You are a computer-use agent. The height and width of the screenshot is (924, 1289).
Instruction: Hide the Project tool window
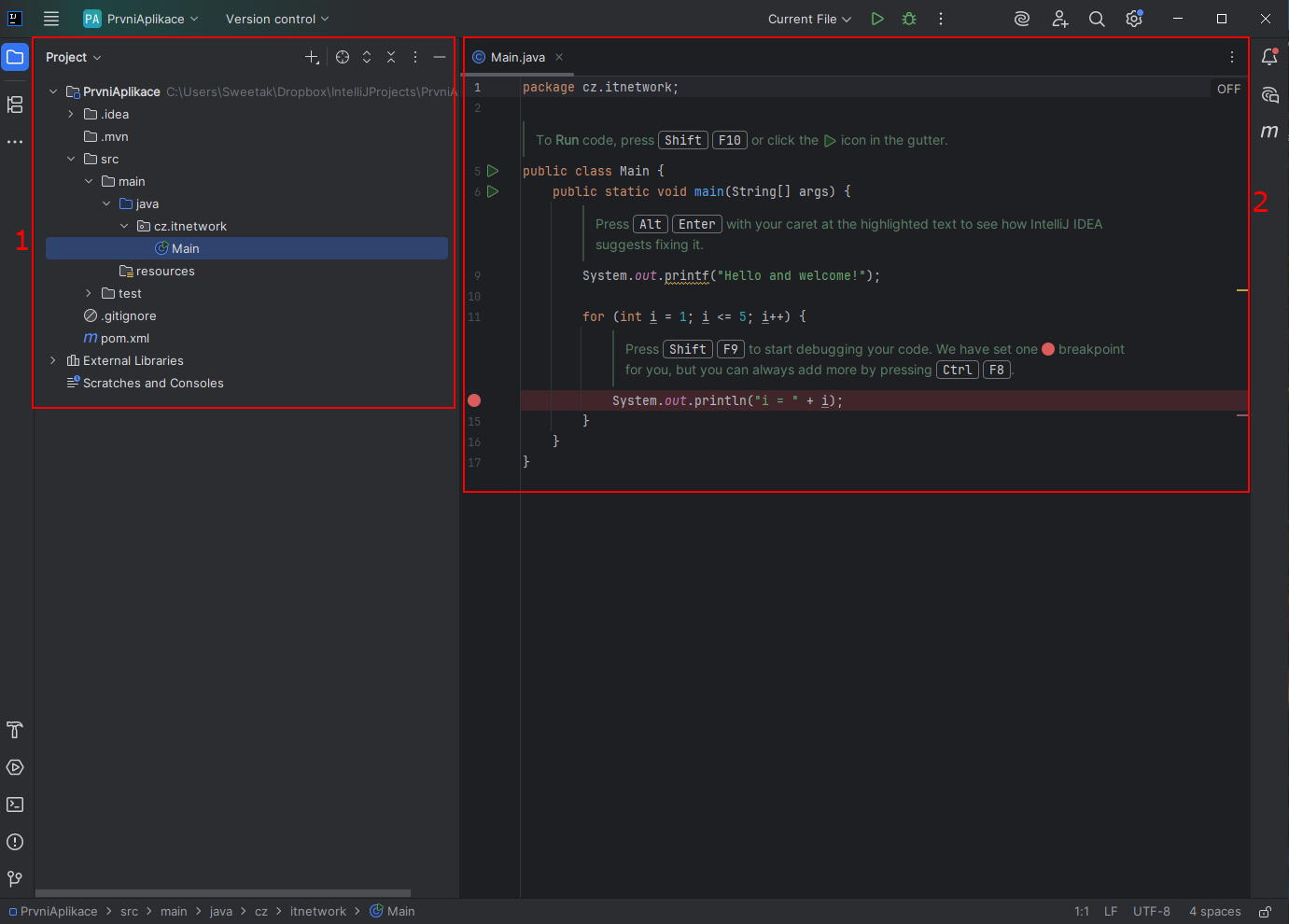coord(440,57)
